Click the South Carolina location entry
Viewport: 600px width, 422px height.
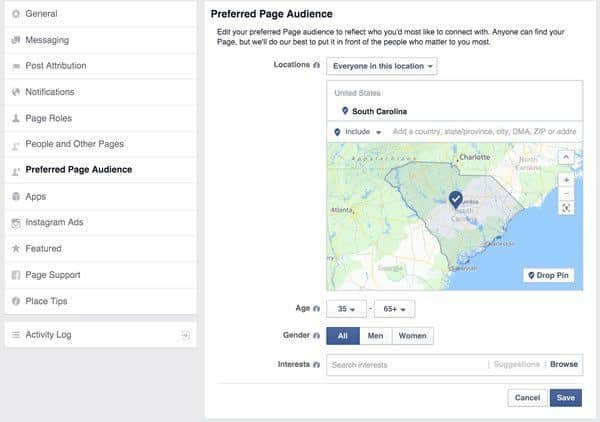click(x=455, y=111)
